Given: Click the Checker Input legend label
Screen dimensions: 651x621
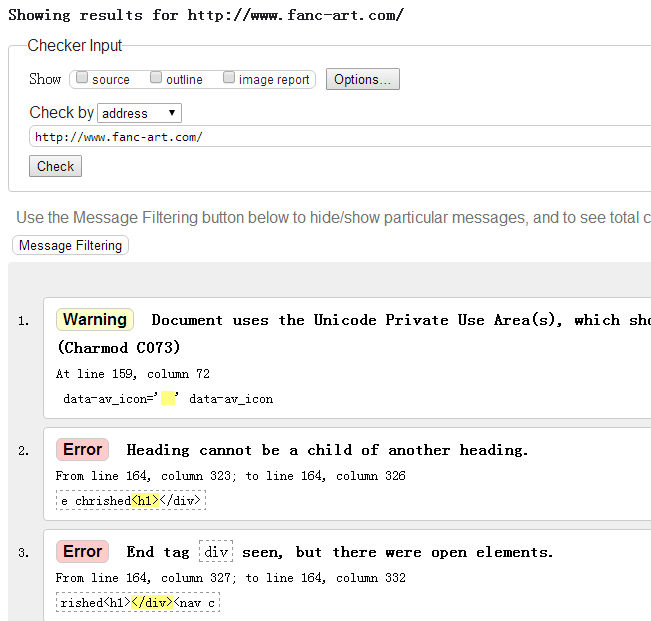Looking at the screenshot, I should point(75,46).
